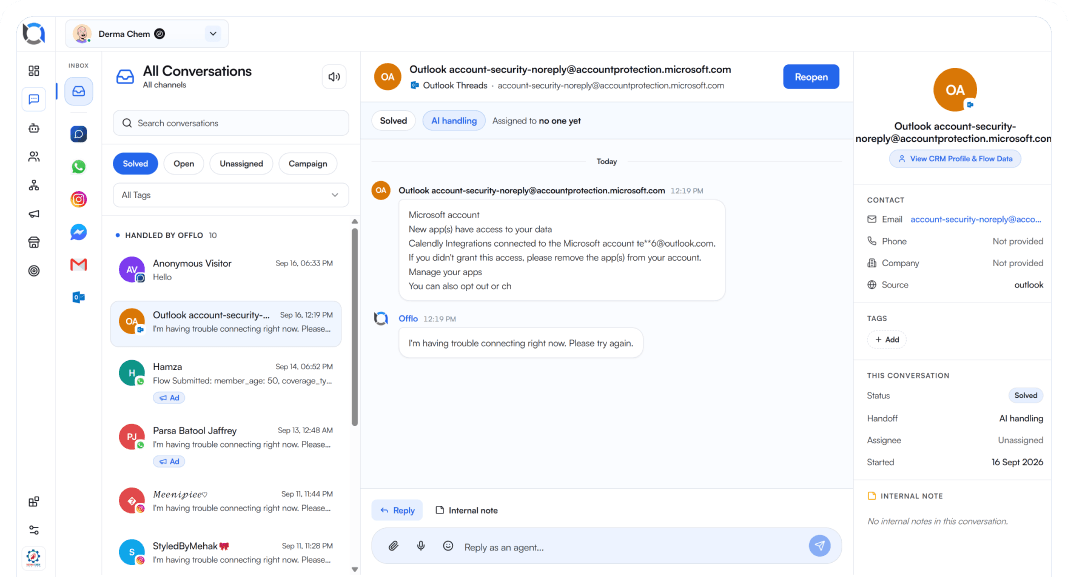
Task: Open the settings sliders icon in sidebar
Action: (x=34, y=530)
